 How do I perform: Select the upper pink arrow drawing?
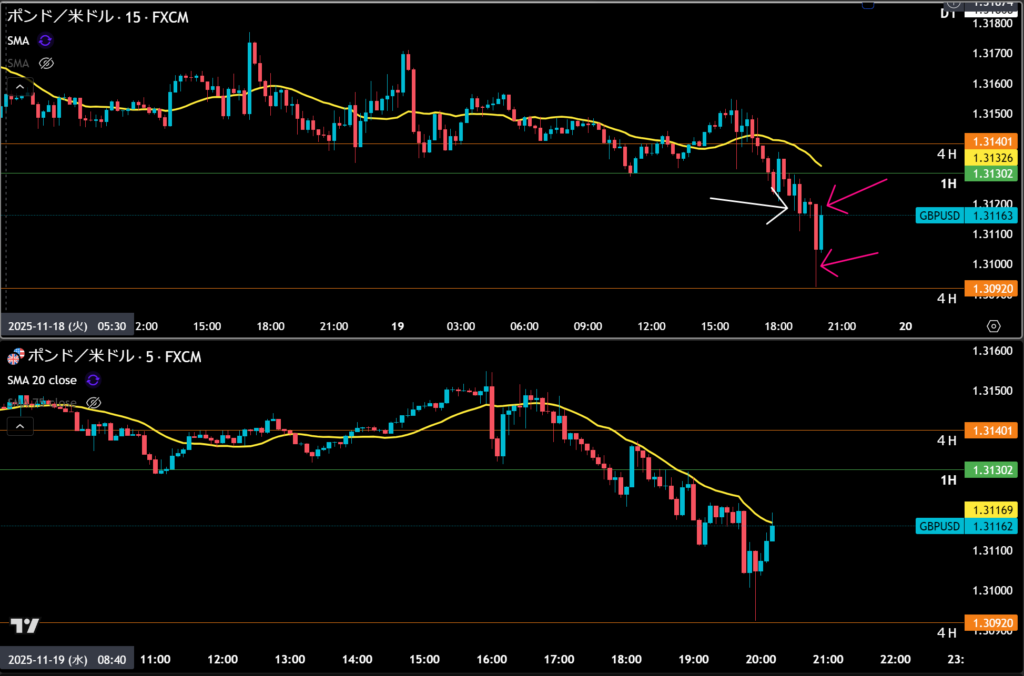tap(856, 196)
